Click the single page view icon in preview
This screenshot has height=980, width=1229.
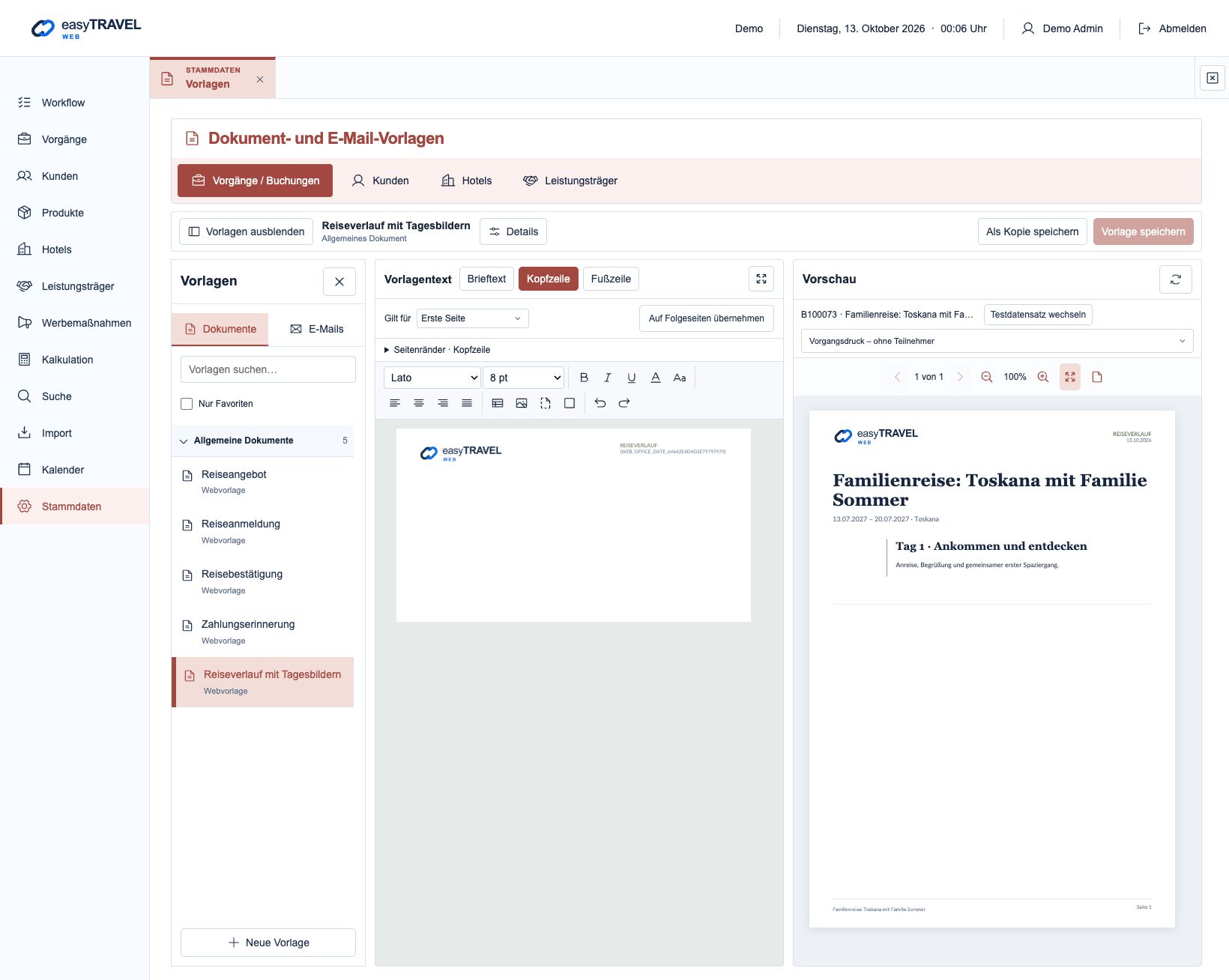pos(1097,377)
